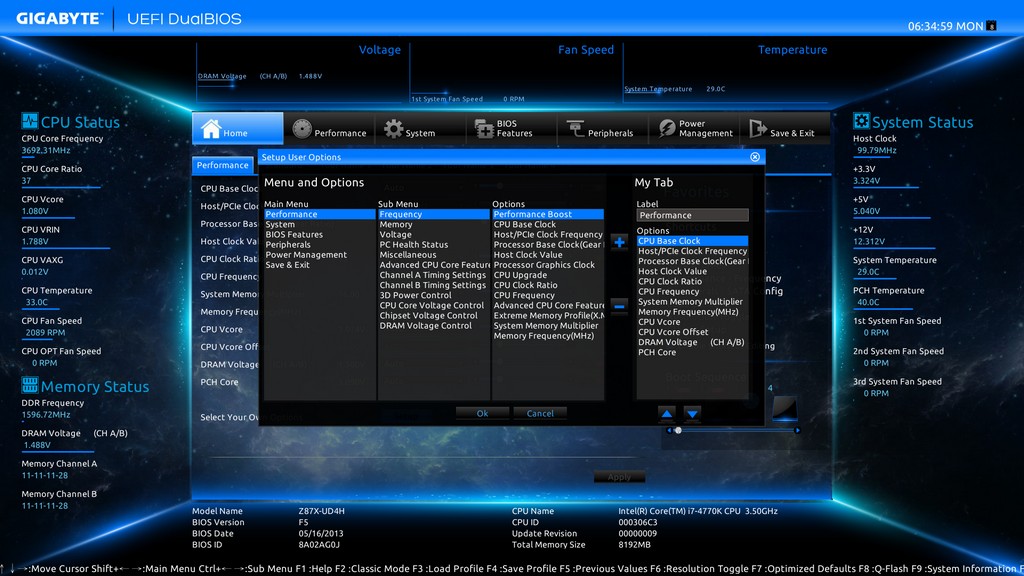
Task: Click the slider handle below My Tab
Action: (678, 430)
